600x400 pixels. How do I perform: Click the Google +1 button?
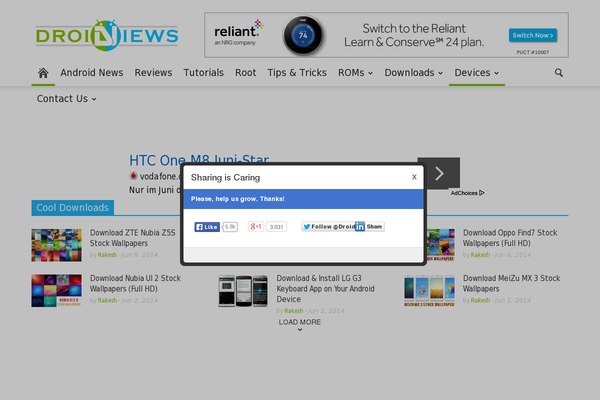pyautogui.click(x=256, y=227)
